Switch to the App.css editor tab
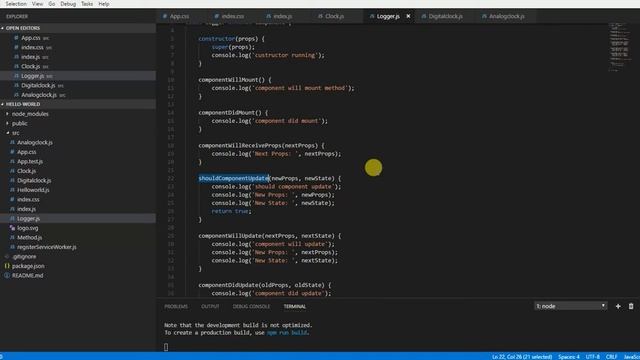This screenshot has width=640, height=360. (x=180, y=16)
